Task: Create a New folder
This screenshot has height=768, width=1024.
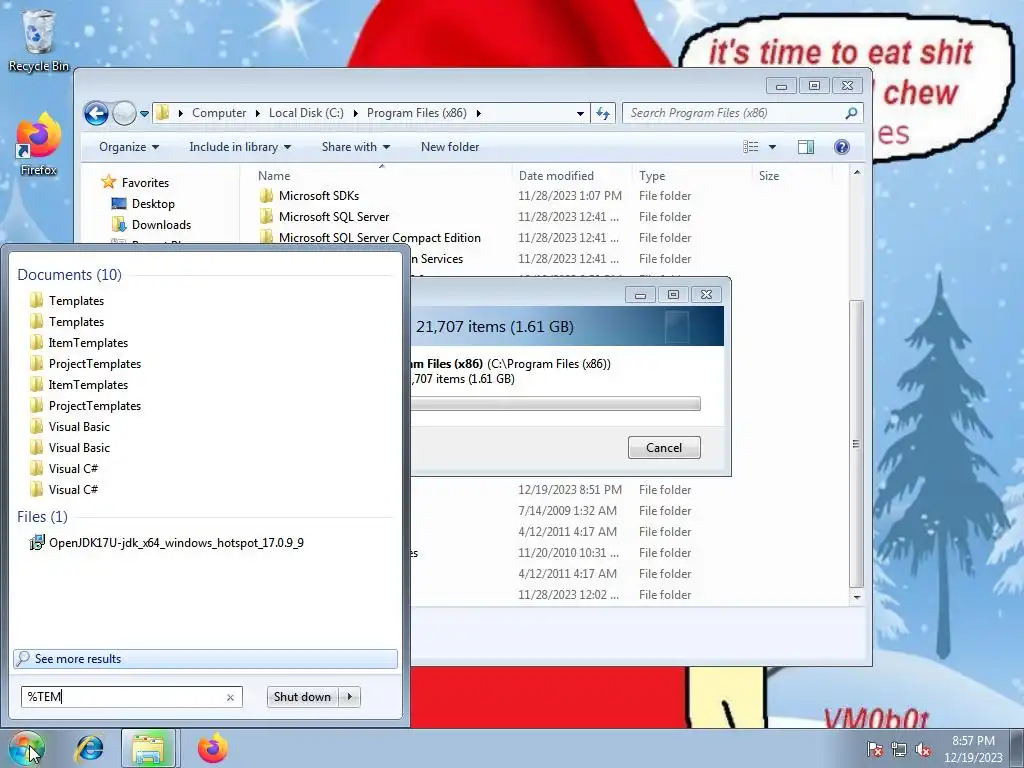Action: (450, 147)
